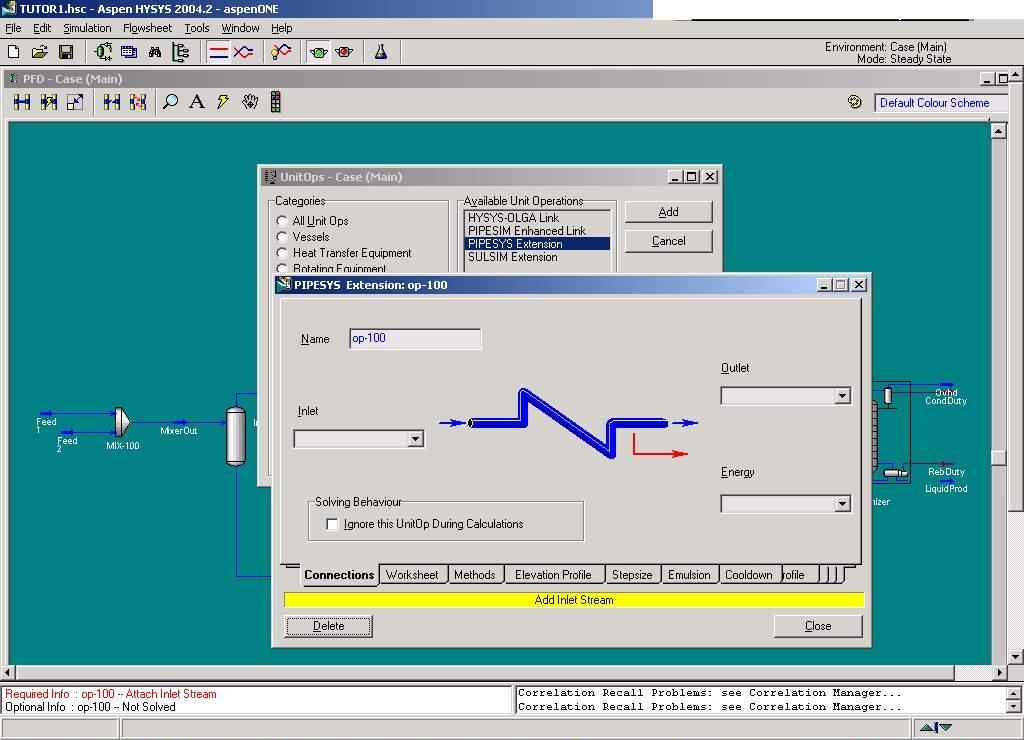Launch the Dynamics Assistant lightbulb icon
The image size is (1024, 740).
coord(281,52)
